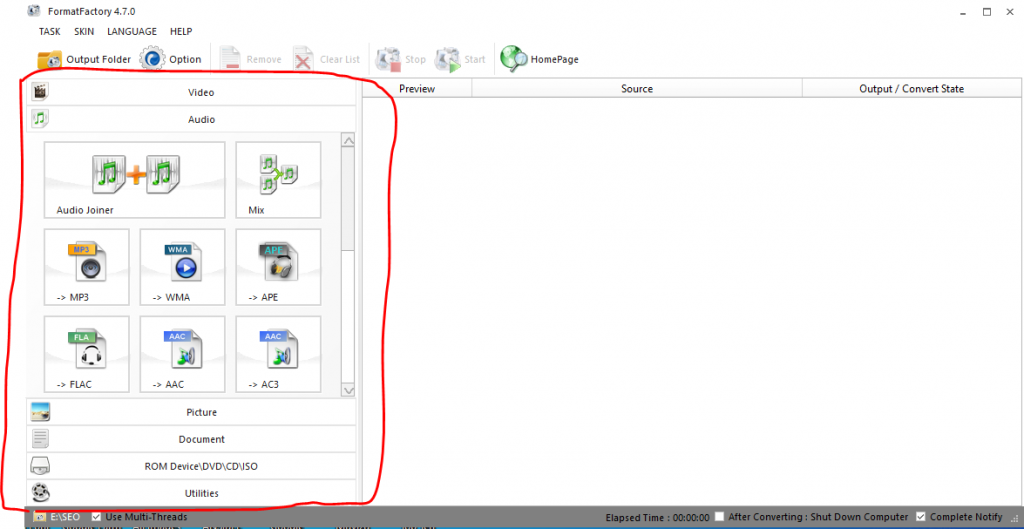Click the Picture category icon

click(x=40, y=412)
